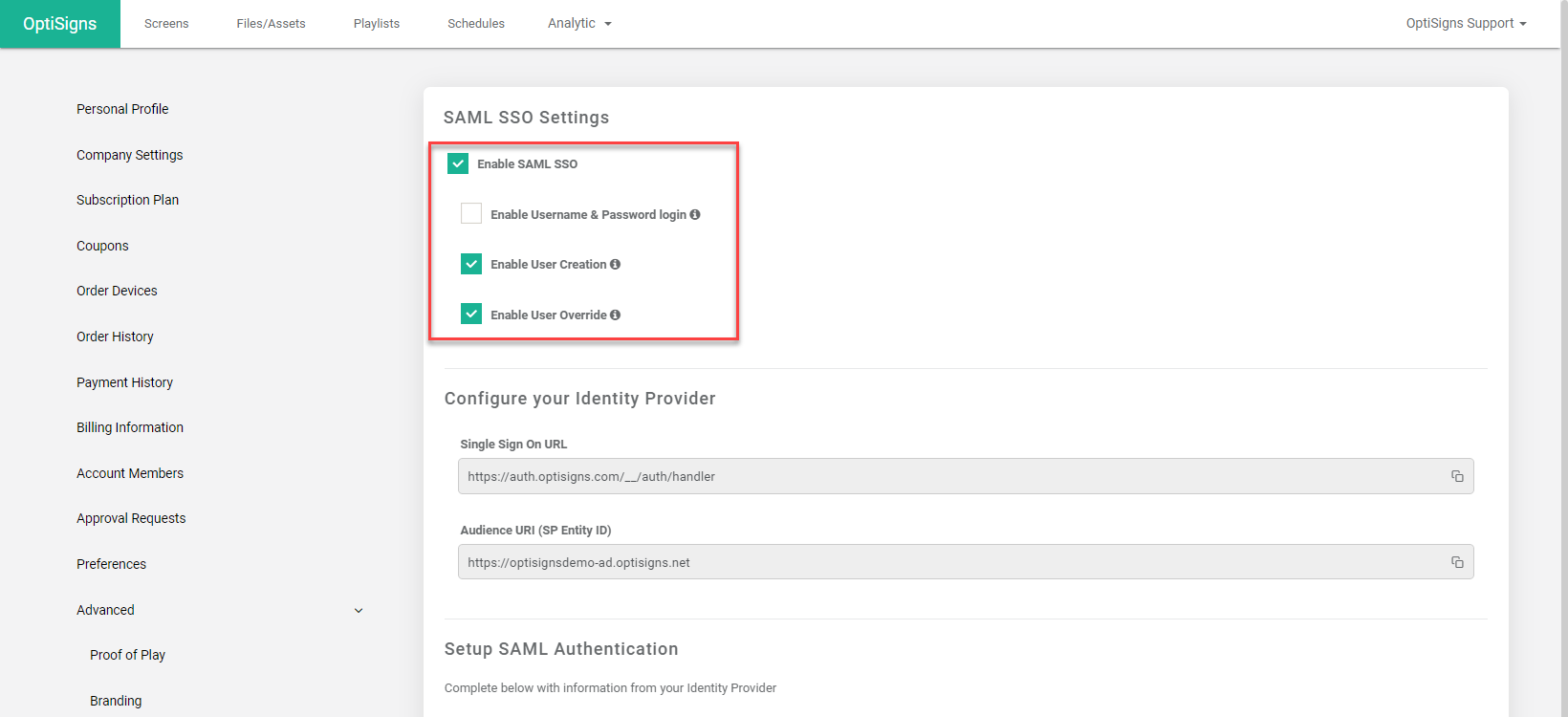Collapse the Advanced section in sidebar
1568x717 pixels.
pos(359,610)
